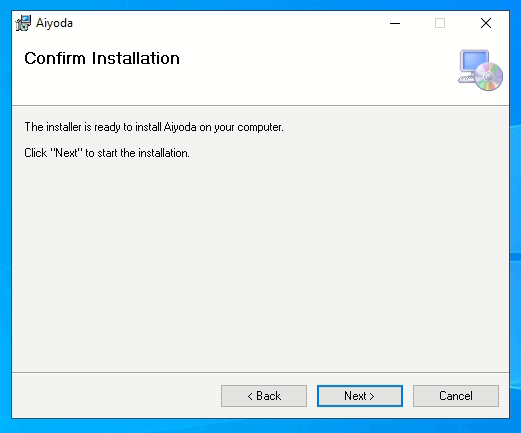Image resolution: width=521 pixels, height=433 pixels.
Task: Click the Aiyoda installer title bar icon
Action: [23, 23]
